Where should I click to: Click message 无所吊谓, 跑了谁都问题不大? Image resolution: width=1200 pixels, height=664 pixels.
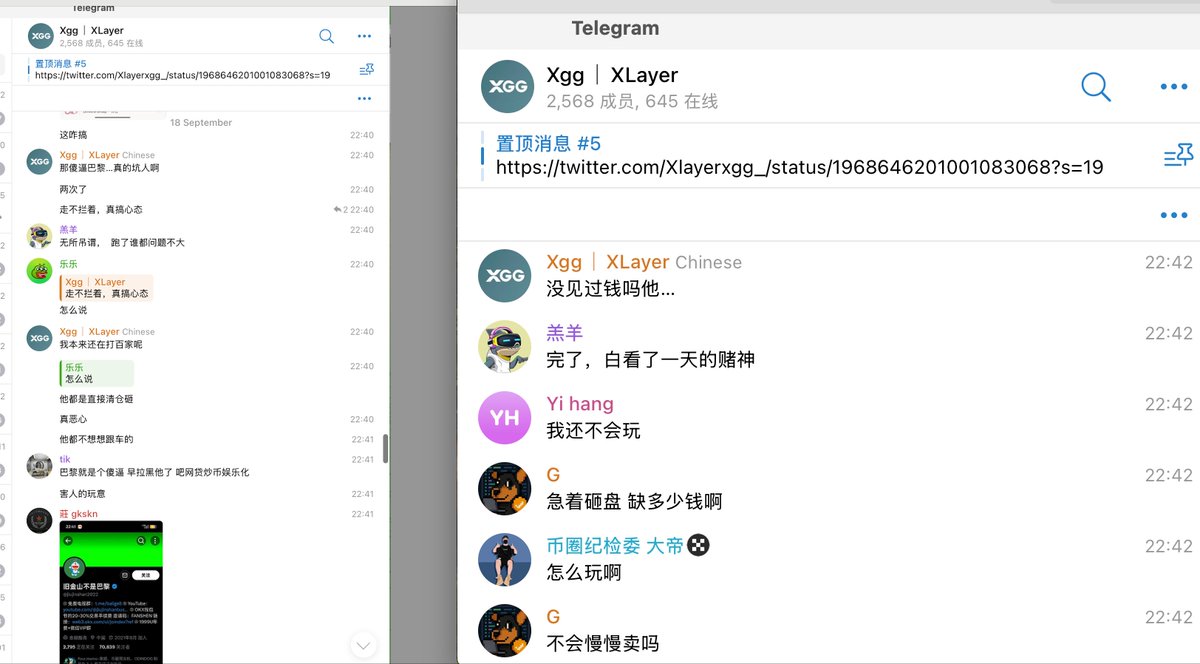click(122, 243)
